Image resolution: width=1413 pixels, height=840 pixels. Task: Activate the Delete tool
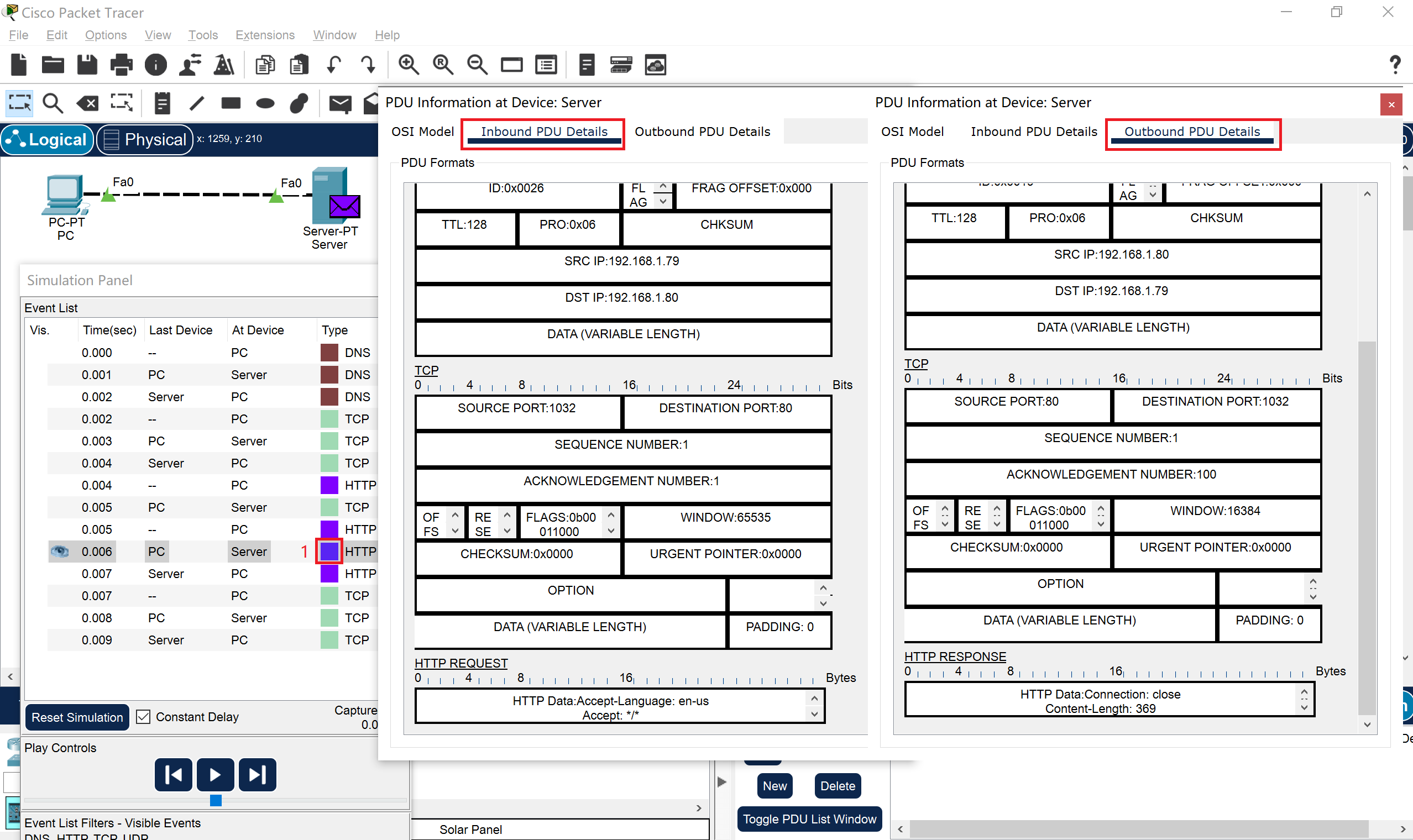[87, 103]
